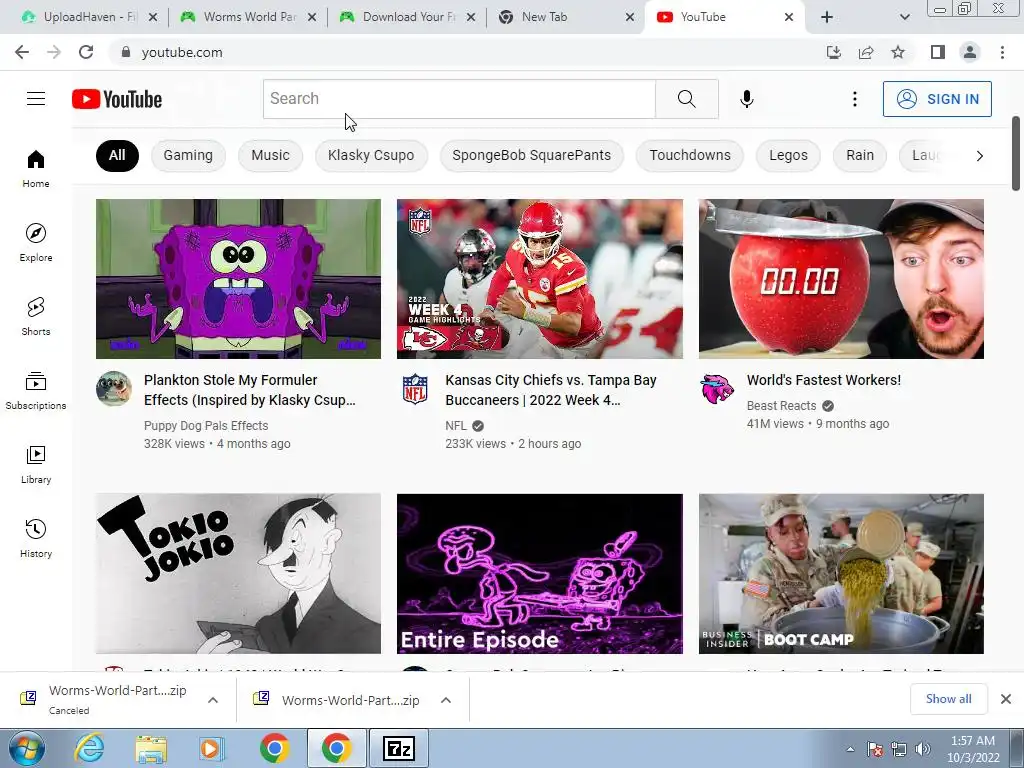Start voice search with microphone icon
The image size is (1024, 768).
click(x=746, y=99)
